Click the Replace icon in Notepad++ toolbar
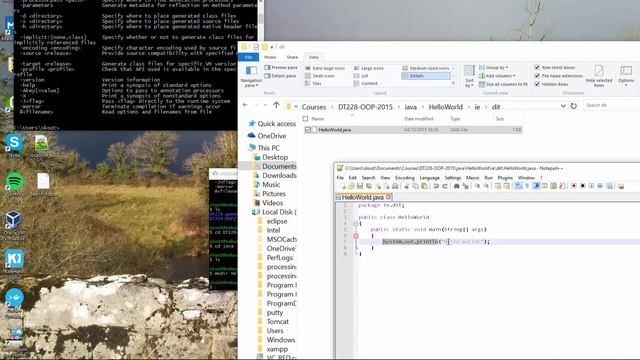The height and width of the screenshot is (360, 640). coord(466,186)
